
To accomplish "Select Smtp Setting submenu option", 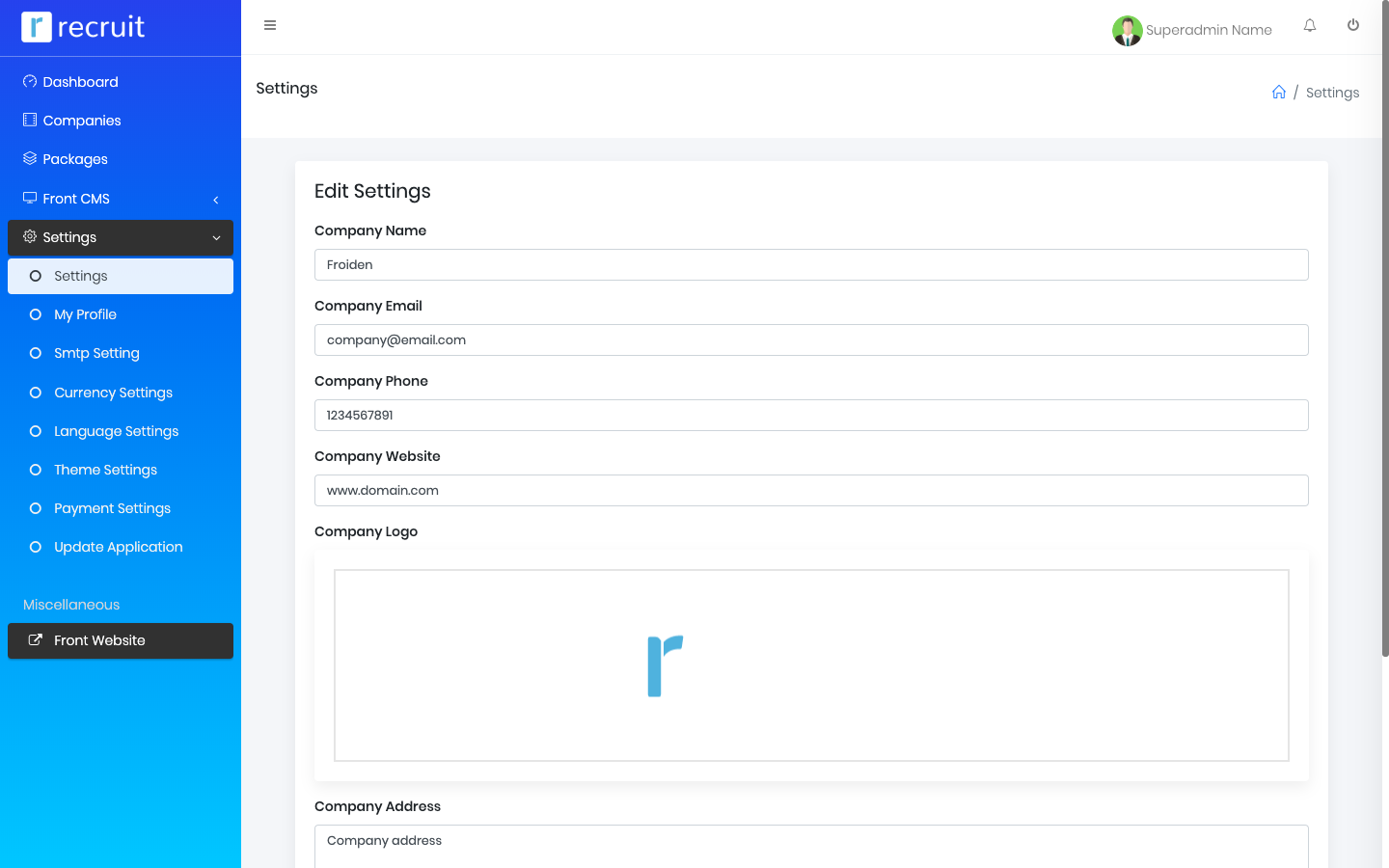I will point(96,353).
